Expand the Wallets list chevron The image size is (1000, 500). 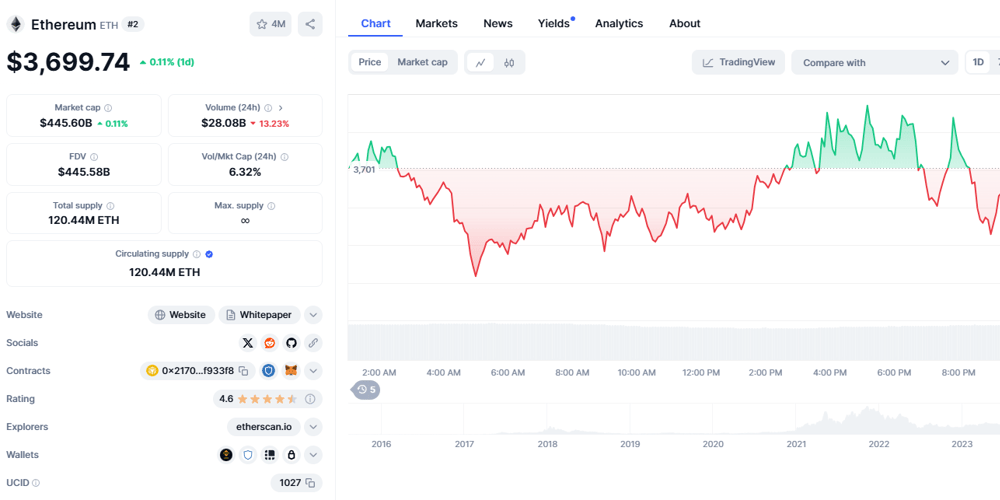click(x=313, y=455)
